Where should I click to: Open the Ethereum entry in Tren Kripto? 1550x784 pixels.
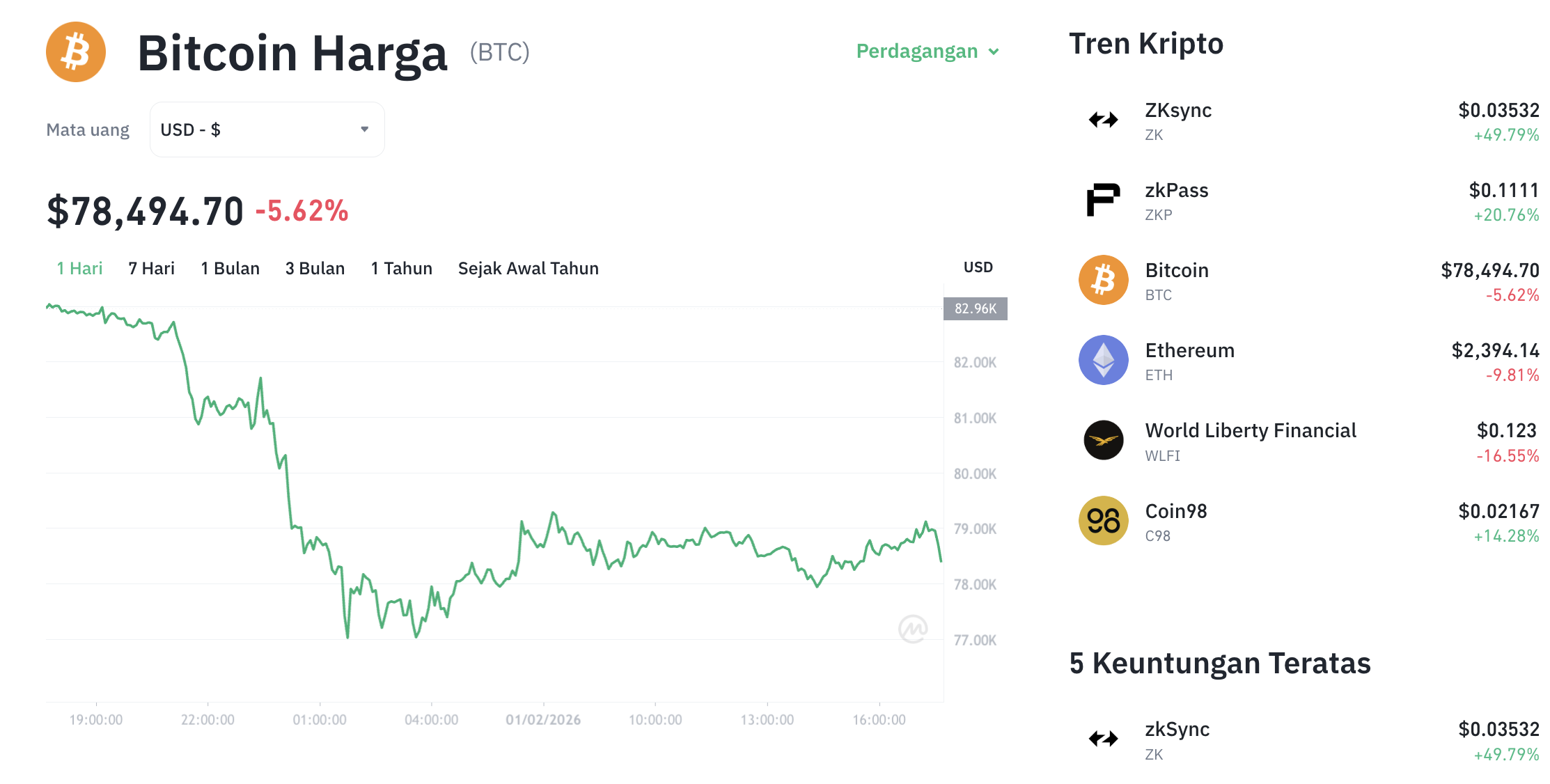pos(1189,350)
